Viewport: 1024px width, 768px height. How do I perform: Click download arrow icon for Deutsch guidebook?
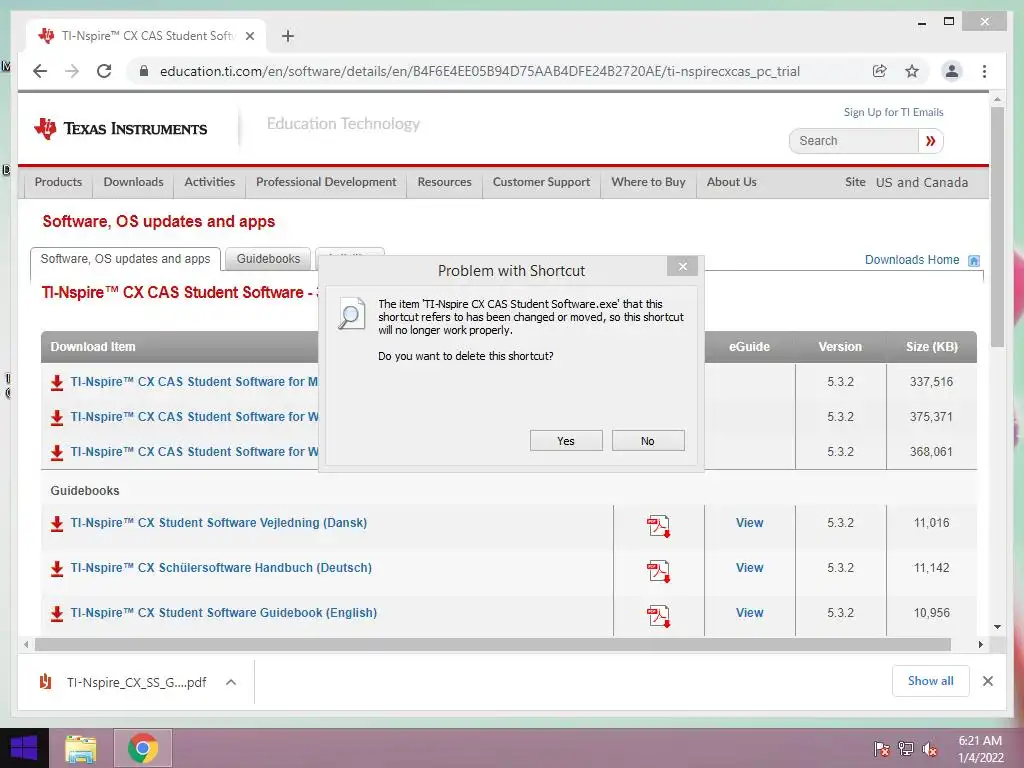point(57,569)
